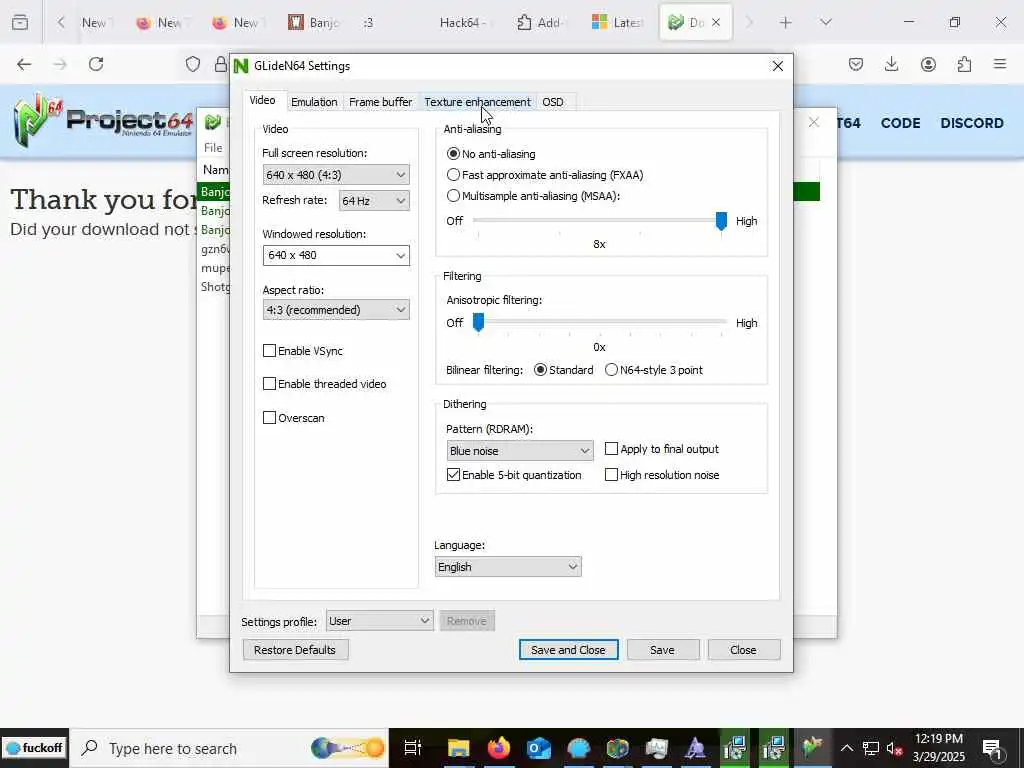1024x768 pixels.
Task: Open a new tab with the plus icon
Action: tap(786, 23)
